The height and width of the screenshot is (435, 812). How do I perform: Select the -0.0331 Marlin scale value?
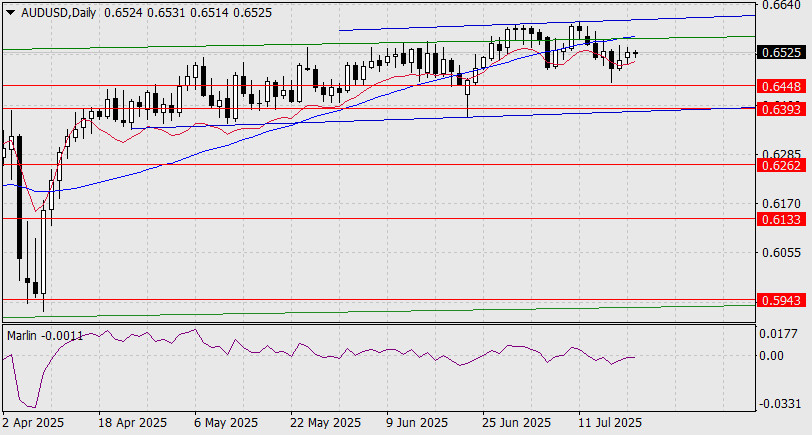(778, 403)
